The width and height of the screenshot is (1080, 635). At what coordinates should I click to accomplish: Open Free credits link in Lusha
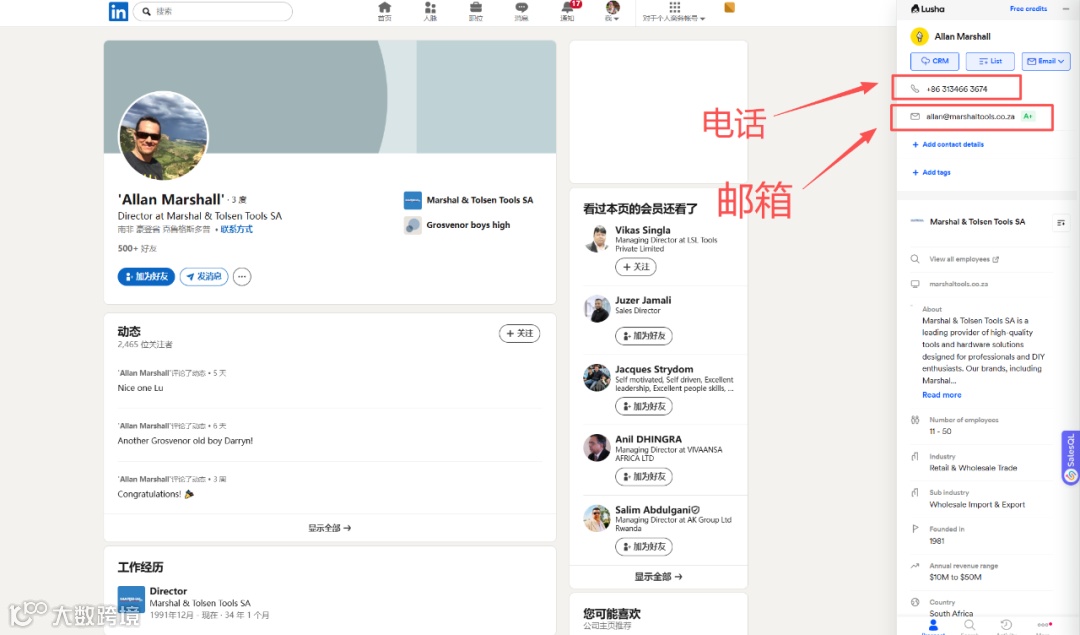1028,9
